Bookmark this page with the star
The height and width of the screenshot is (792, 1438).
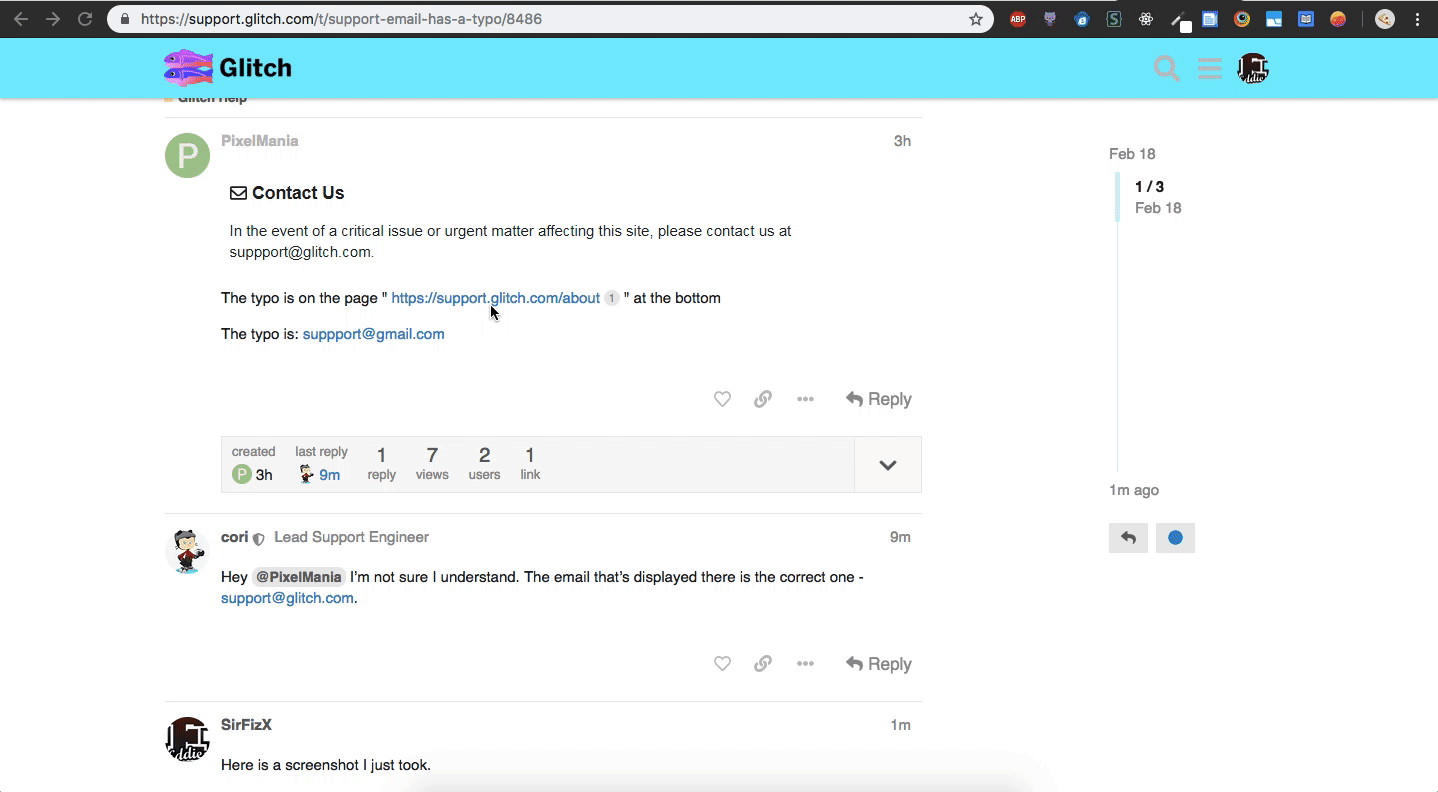(x=976, y=19)
